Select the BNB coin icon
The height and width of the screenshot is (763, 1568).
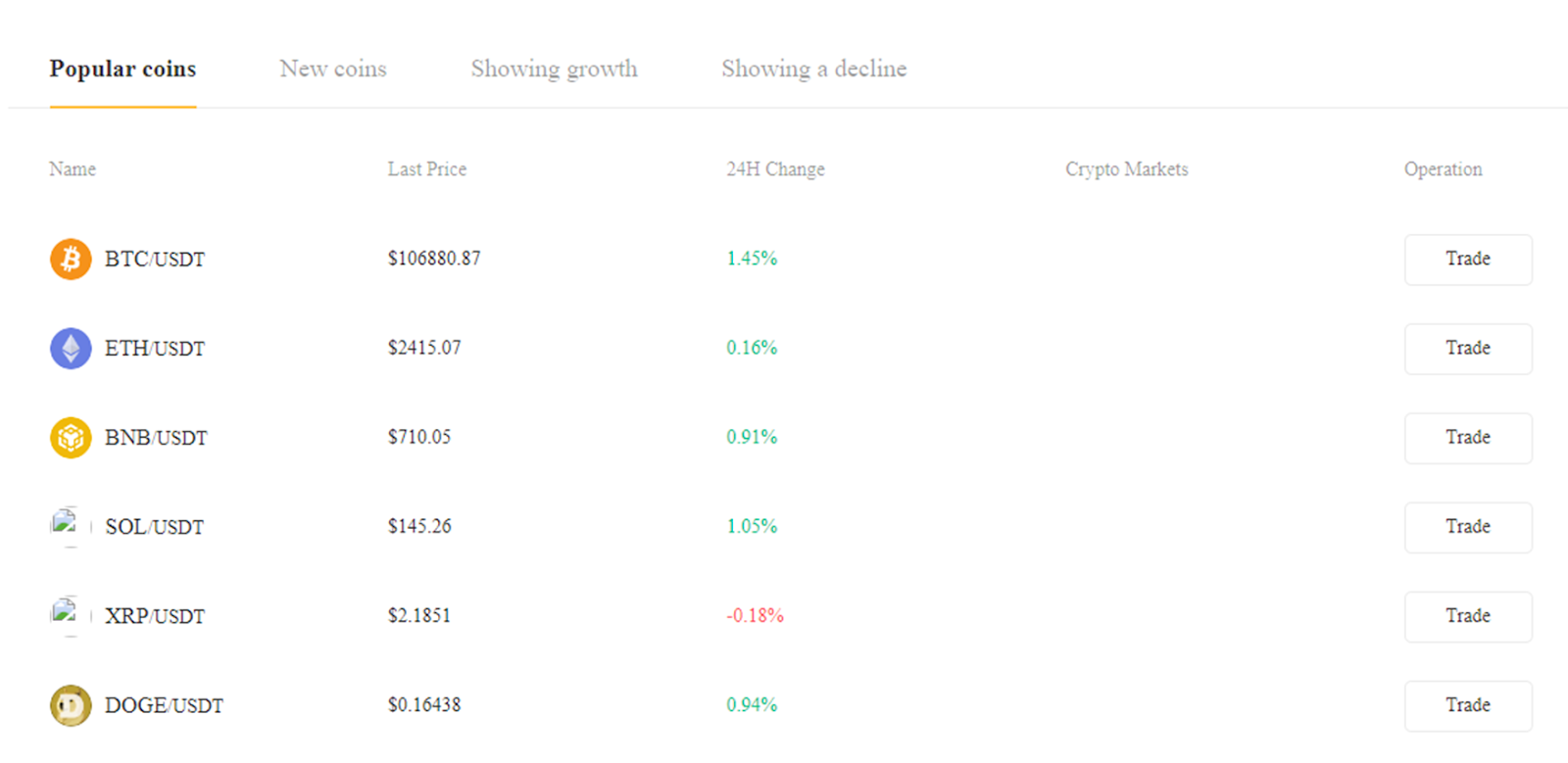click(70, 438)
